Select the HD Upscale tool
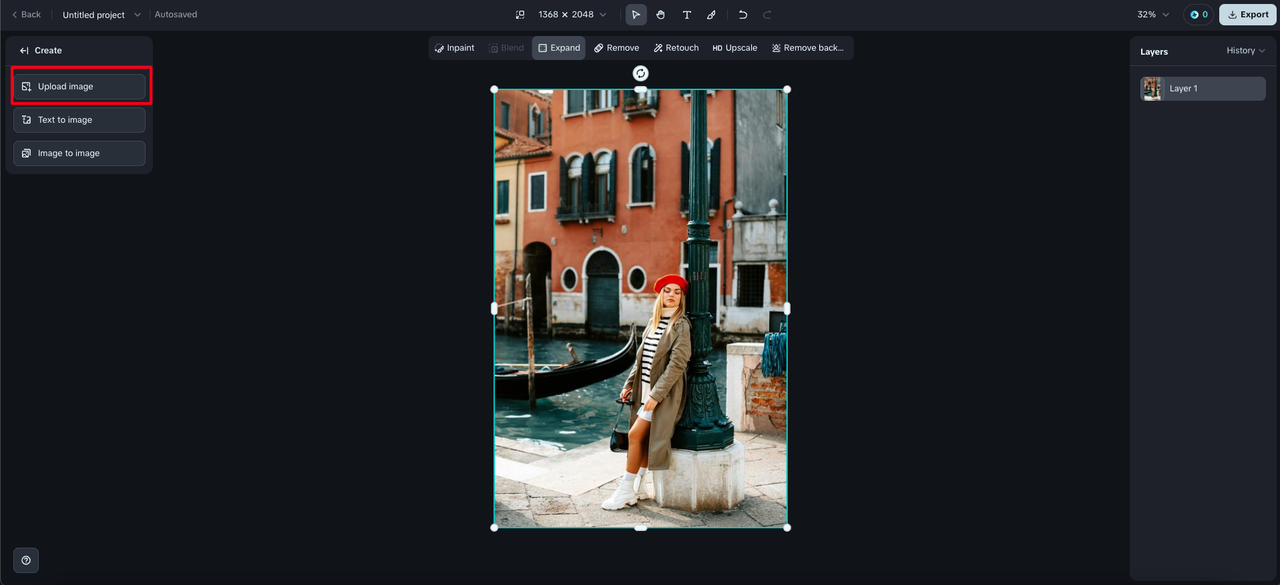The width and height of the screenshot is (1280, 585). pyautogui.click(x=735, y=48)
